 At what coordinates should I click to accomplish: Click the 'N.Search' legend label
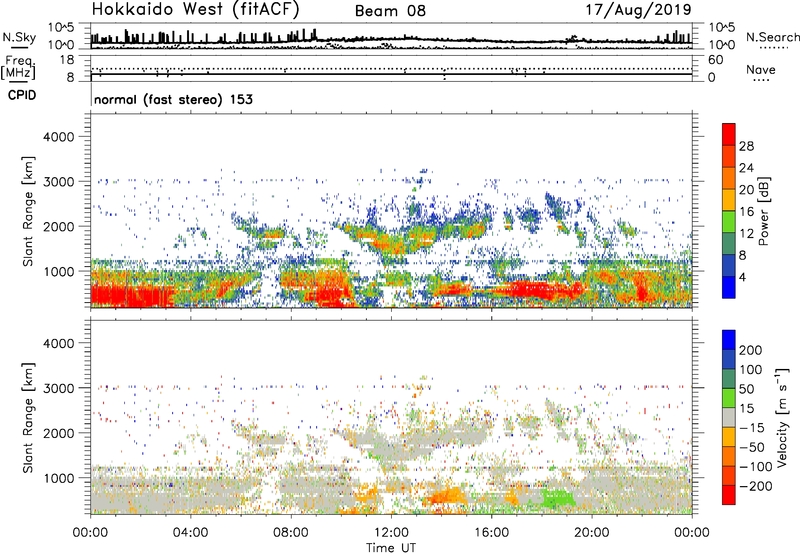(772, 37)
